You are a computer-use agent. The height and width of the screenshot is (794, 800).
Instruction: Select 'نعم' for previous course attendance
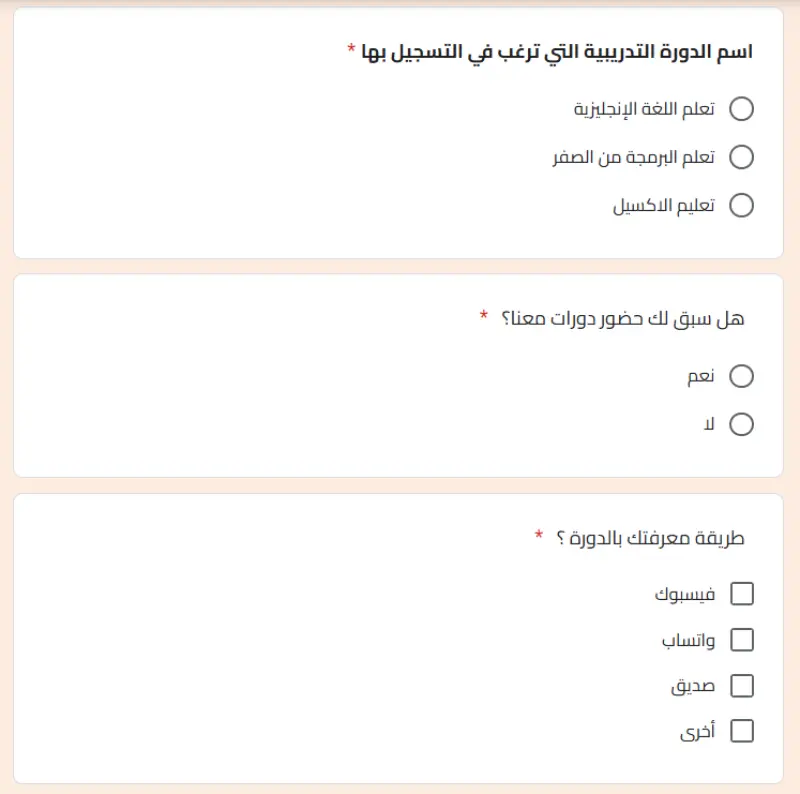(741, 377)
